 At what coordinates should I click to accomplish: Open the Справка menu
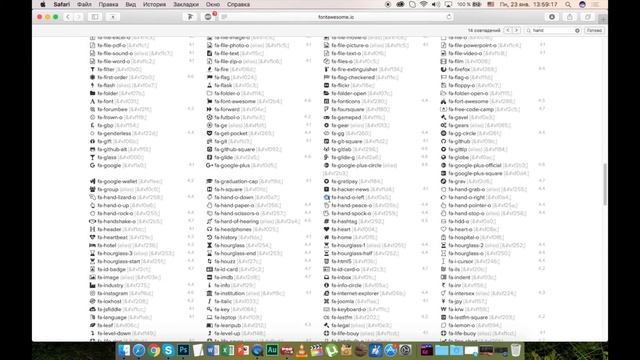pos(238,4)
